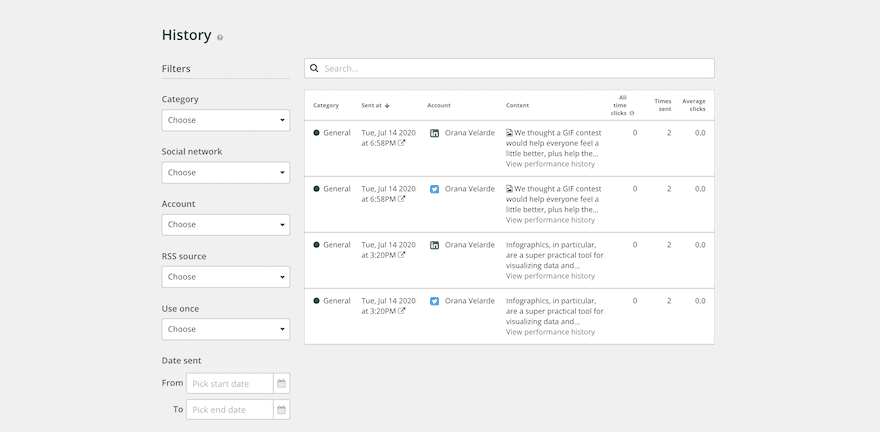Click LinkedIn icon in the Infographics row
This screenshot has width=880, height=432.
tap(434, 245)
